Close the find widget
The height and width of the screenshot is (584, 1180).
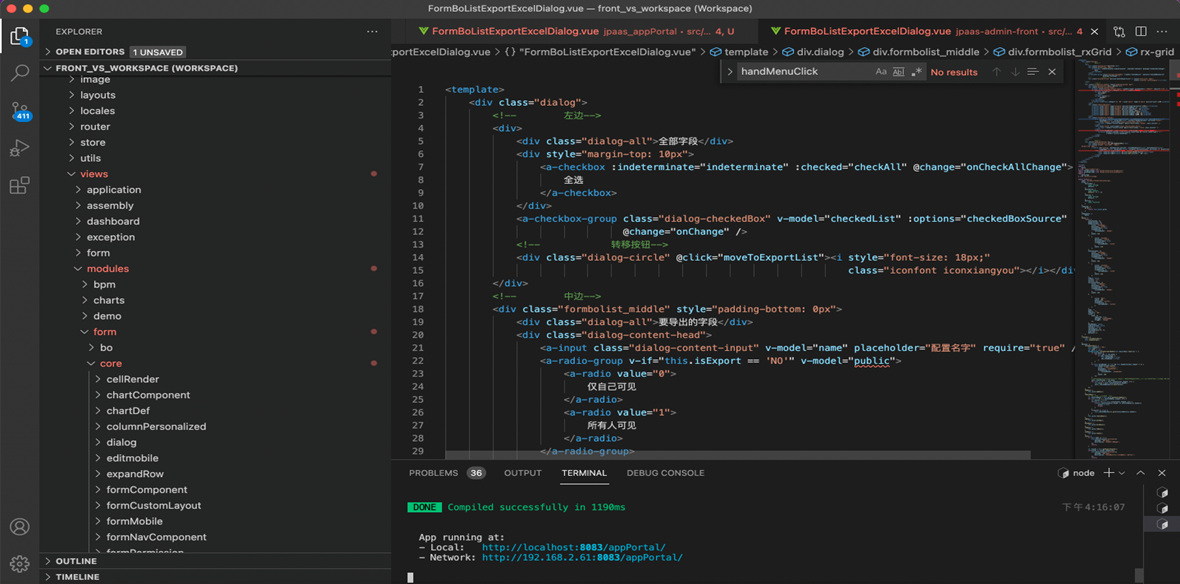pyautogui.click(x=1051, y=71)
